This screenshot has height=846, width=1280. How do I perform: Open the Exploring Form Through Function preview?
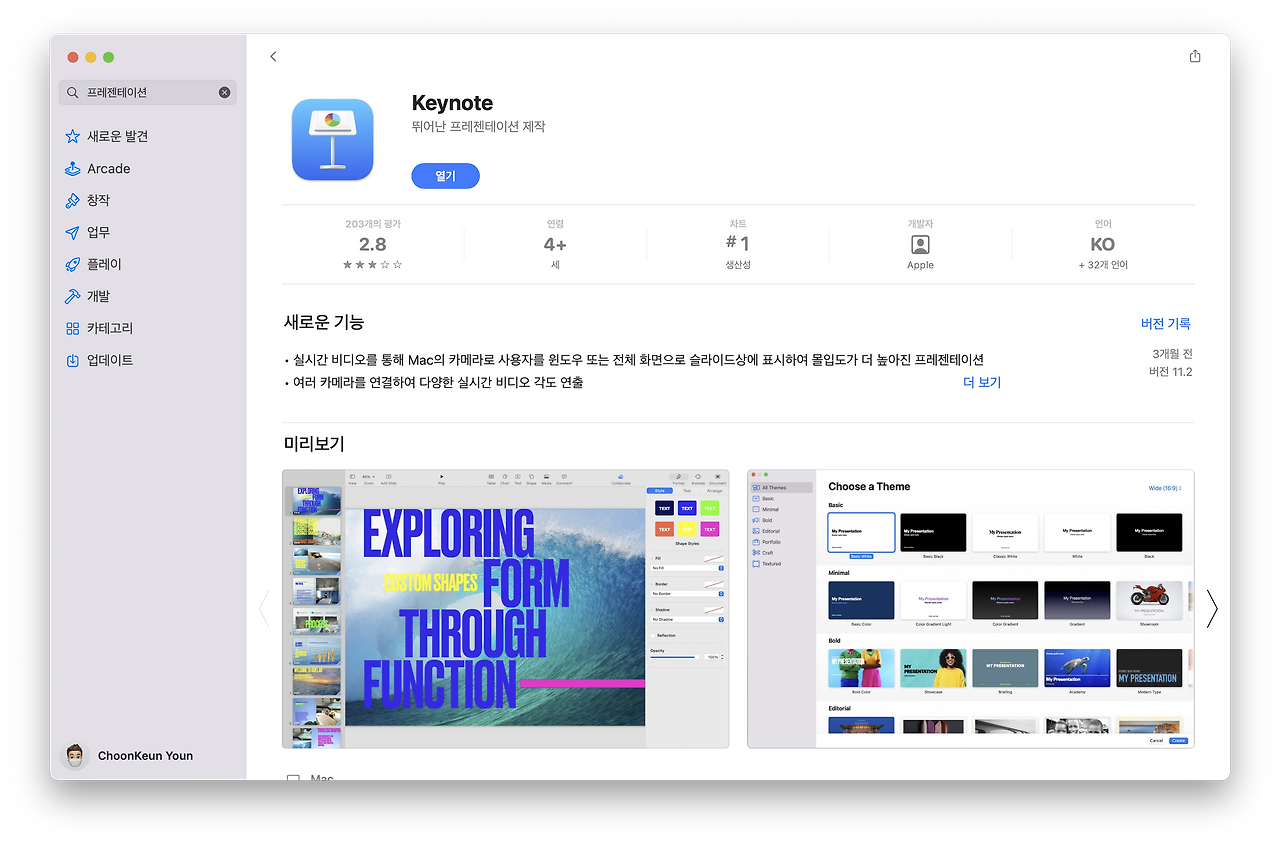[x=505, y=609]
